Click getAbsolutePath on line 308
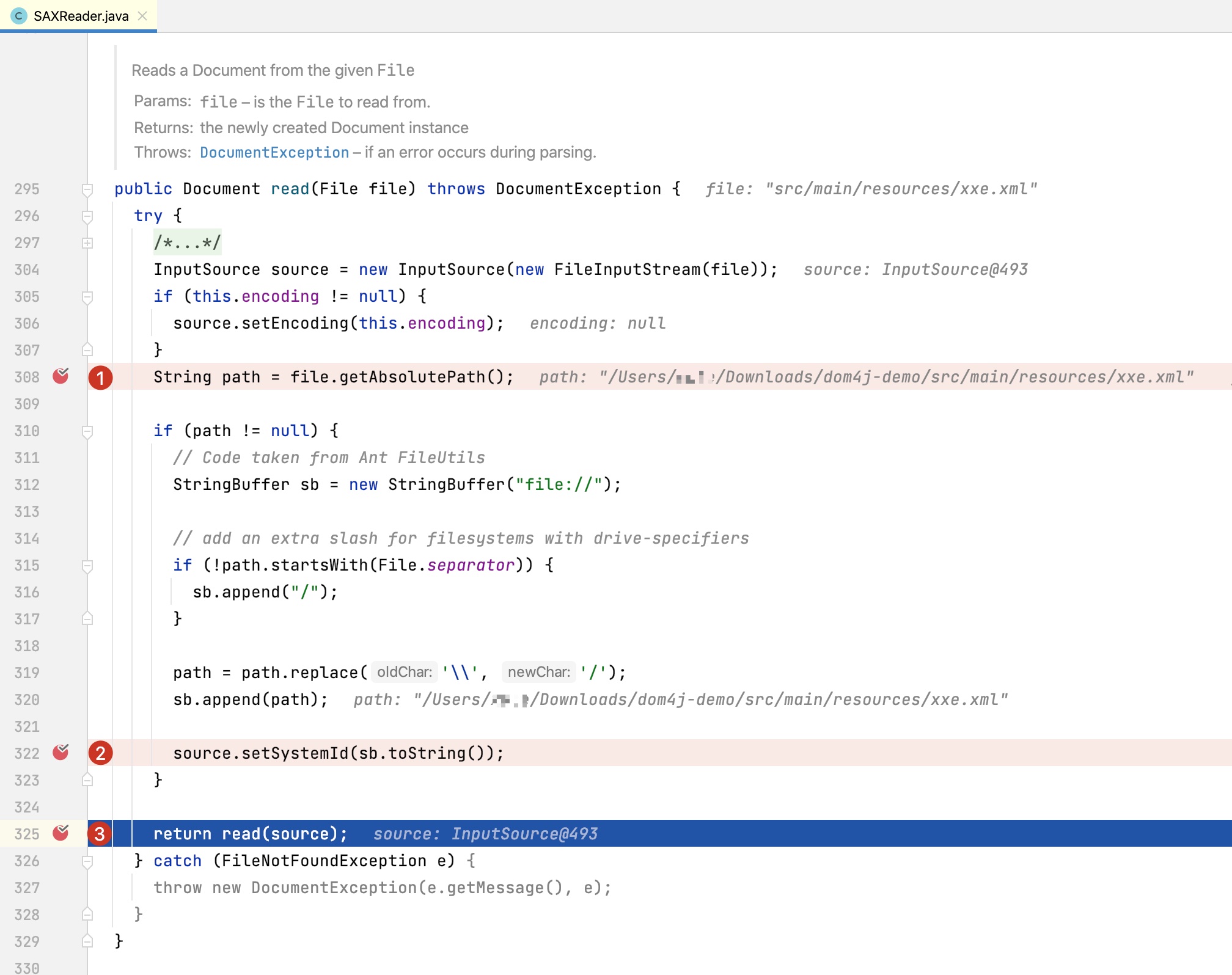This screenshot has height=975, width=1232. [x=413, y=377]
